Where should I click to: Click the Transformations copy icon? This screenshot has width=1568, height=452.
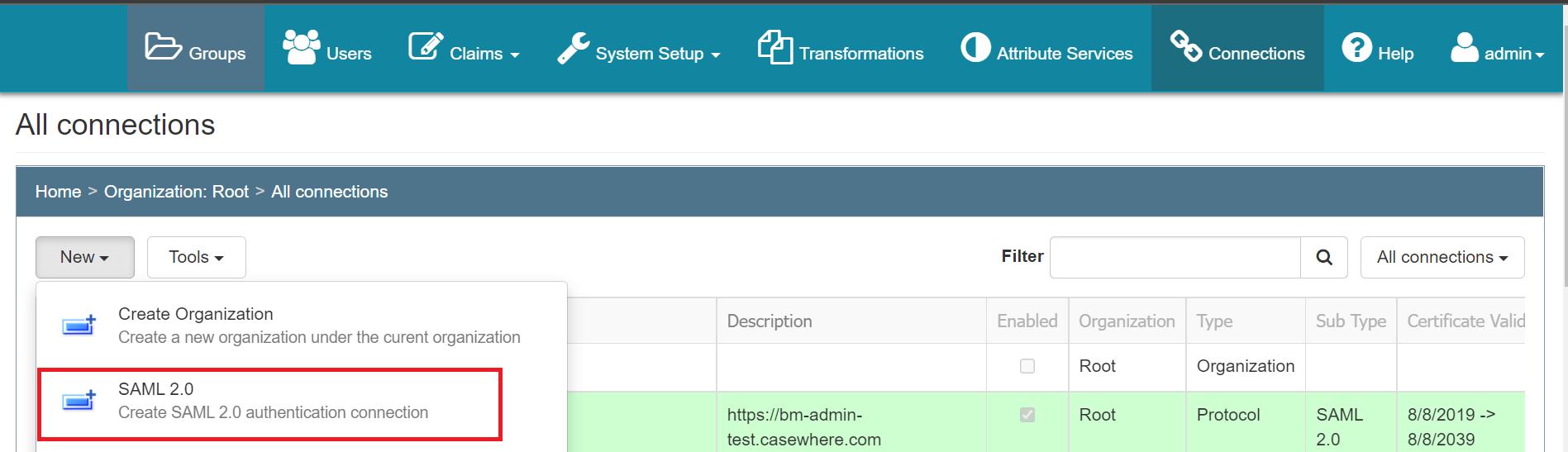[x=775, y=46]
